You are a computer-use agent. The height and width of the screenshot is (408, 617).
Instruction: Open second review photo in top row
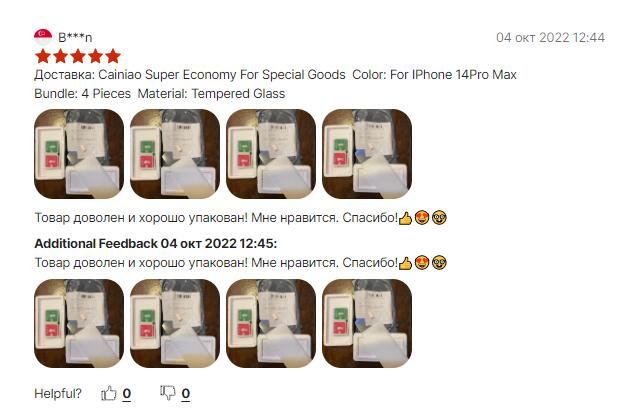coord(175,154)
